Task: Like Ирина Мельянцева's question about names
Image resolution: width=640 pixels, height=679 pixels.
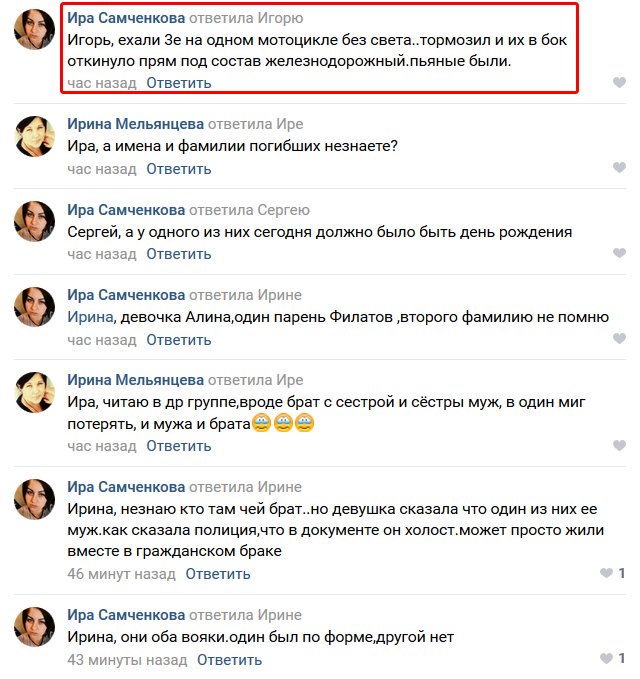Action: (619, 168)
